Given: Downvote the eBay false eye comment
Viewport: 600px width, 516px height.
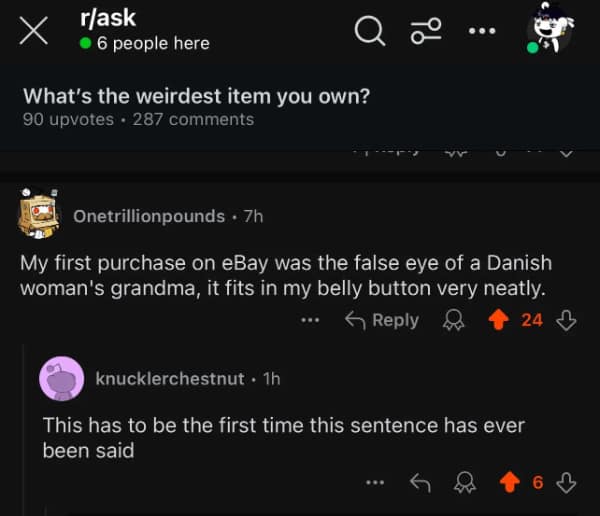Looking at the screenshot, I should tap(566, 320).
